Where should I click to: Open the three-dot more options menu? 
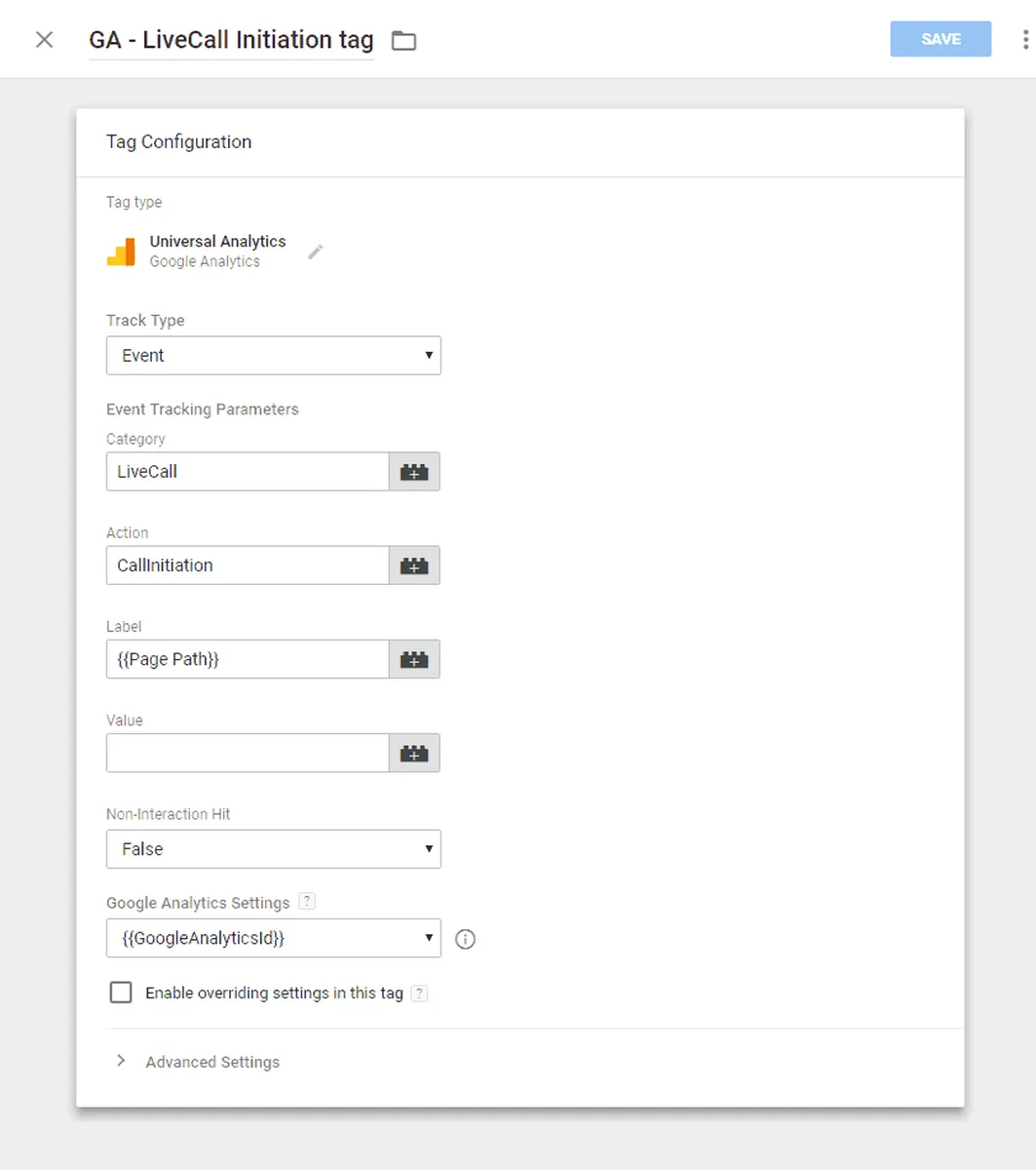1024,40
